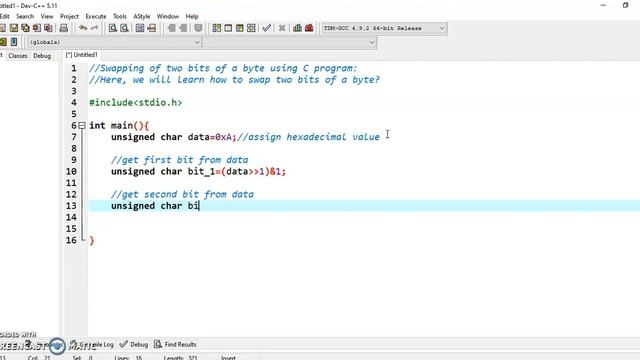Click the Length: 321 status bar entry

180,358
